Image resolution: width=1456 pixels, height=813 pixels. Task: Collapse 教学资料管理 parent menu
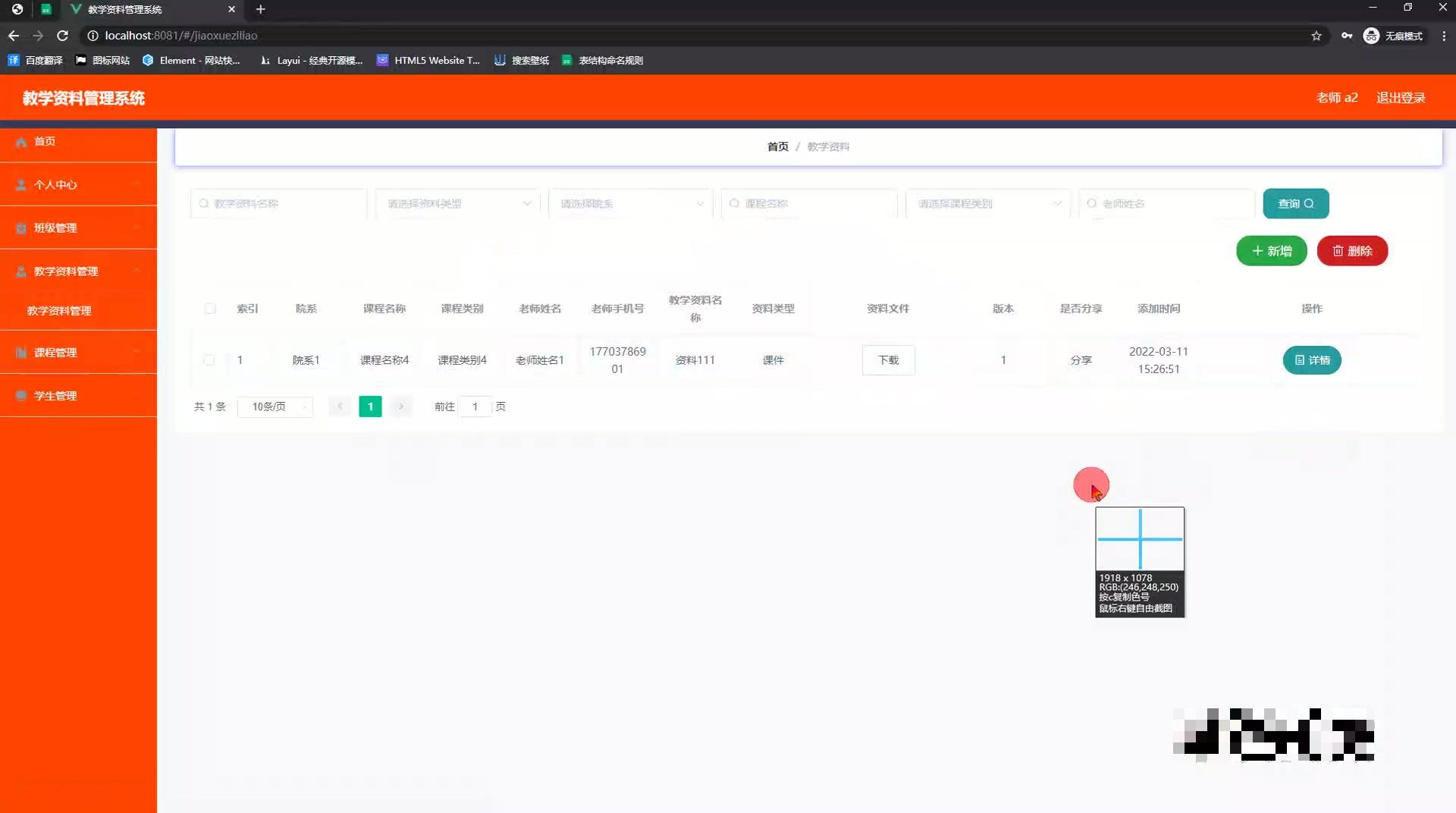coord(78,271)
